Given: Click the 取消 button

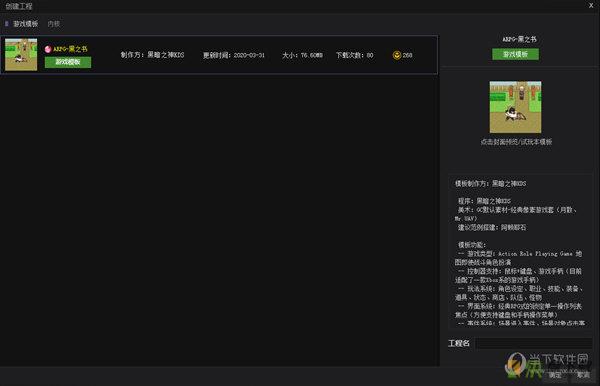Looking at the screenshot, I should [583, 375].
